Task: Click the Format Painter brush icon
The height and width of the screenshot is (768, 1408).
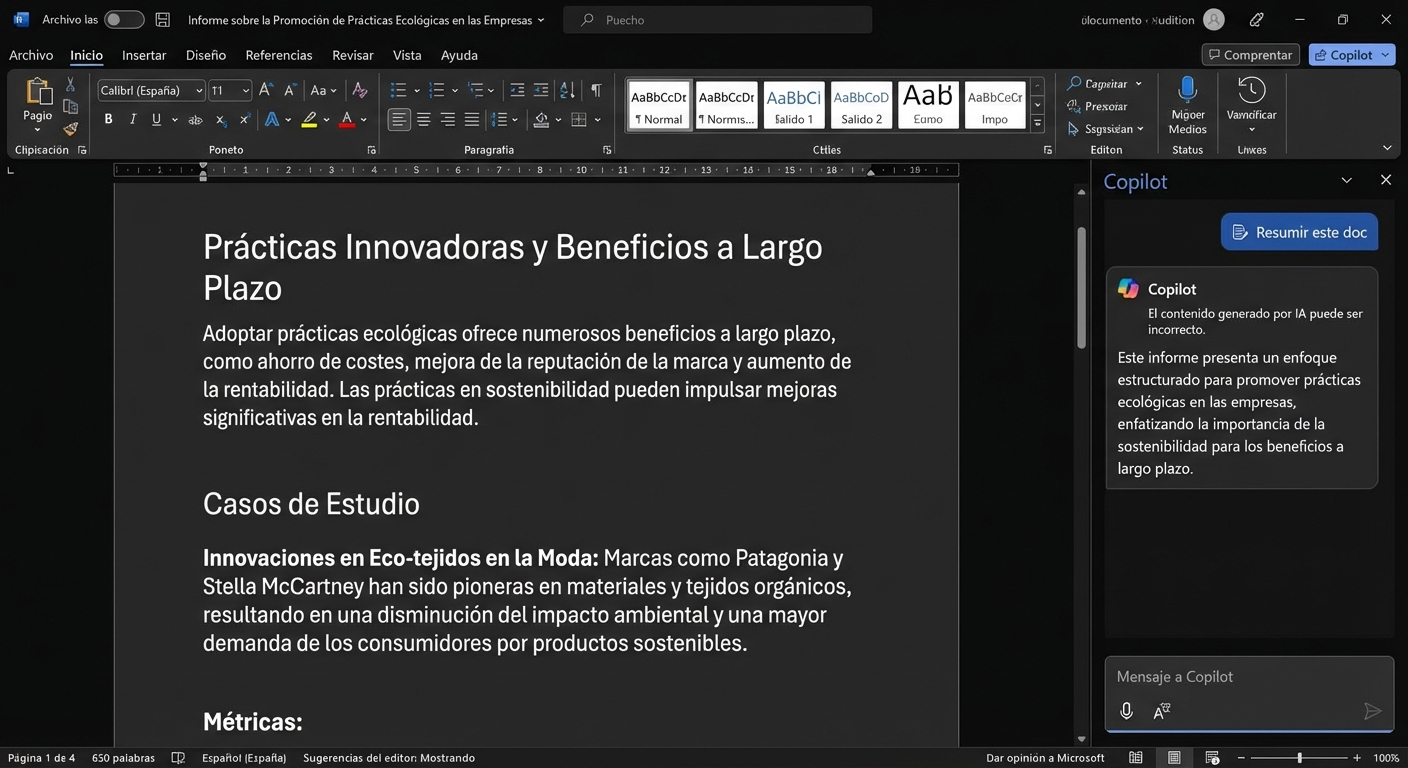Action: (x=69, y=128)
